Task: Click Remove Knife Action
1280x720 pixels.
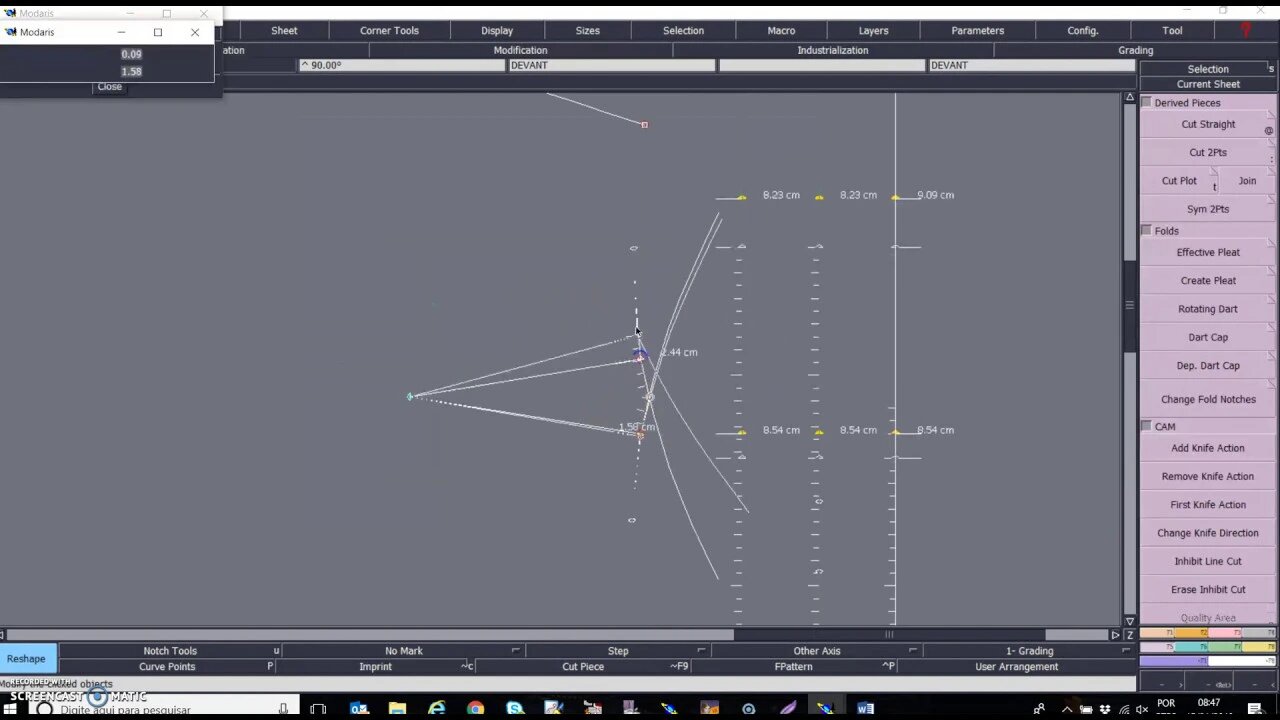Action: tap(1208, 476)
